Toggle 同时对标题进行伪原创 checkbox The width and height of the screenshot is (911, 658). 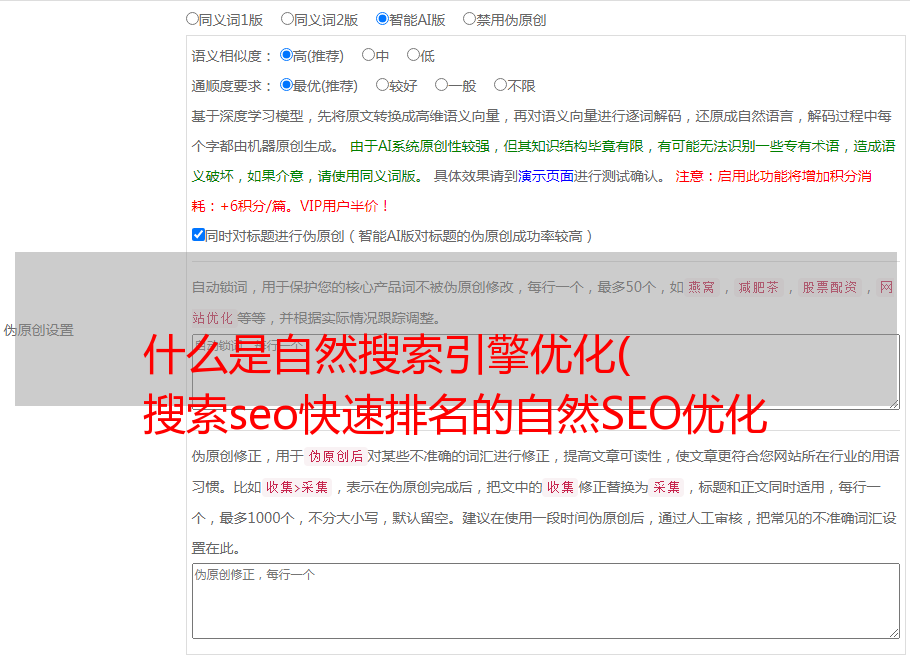coord(198,235)
